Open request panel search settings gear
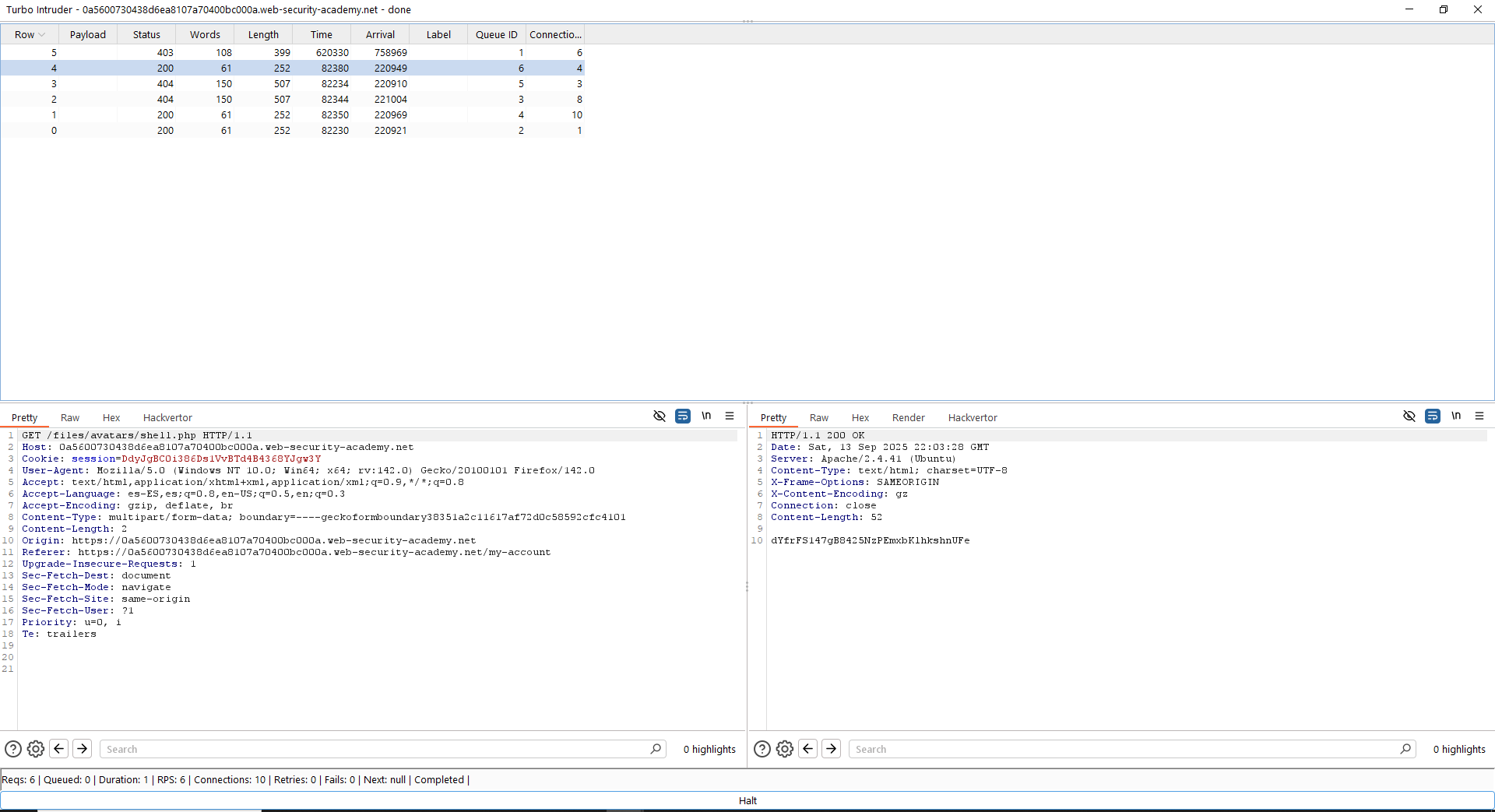Viewport: 1495px width, 812px height. click(36, 749)
